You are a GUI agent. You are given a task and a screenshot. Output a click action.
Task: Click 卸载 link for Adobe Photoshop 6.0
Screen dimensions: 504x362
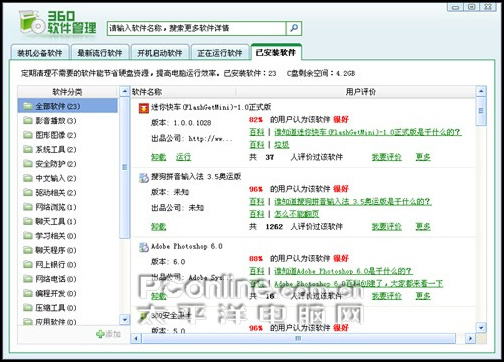tap(159, 296)
